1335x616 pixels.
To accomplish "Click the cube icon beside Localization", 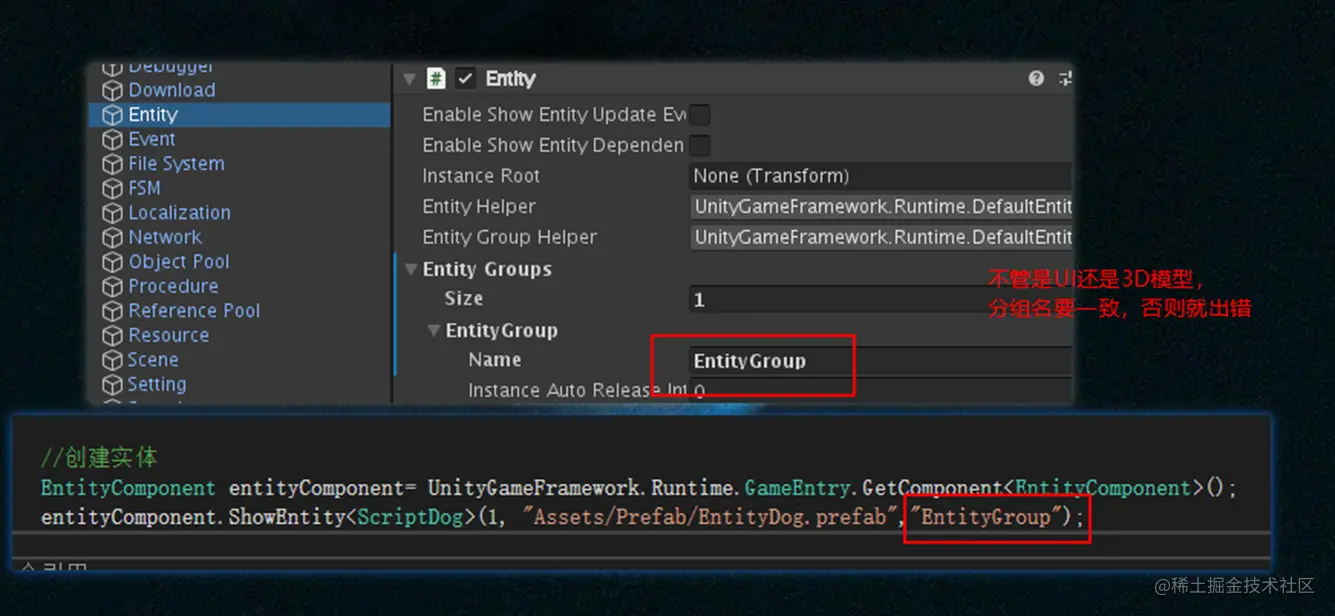I will coord(113,213).
